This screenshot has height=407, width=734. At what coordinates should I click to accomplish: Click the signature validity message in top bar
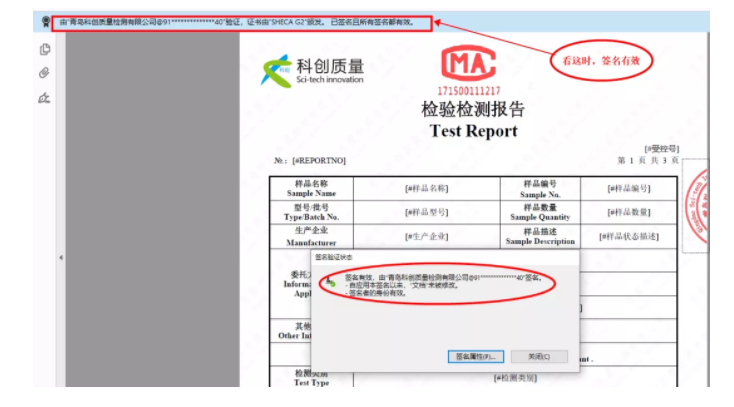point(237,22)
